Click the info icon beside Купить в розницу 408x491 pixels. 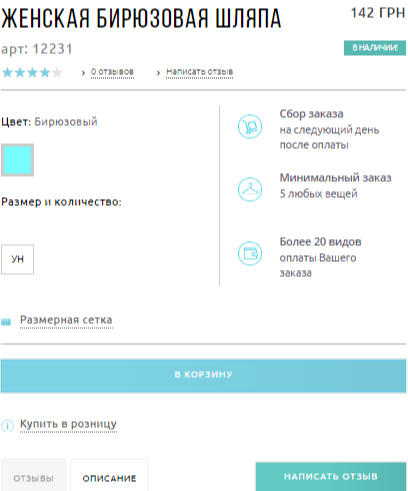click(x=7, y=426)
